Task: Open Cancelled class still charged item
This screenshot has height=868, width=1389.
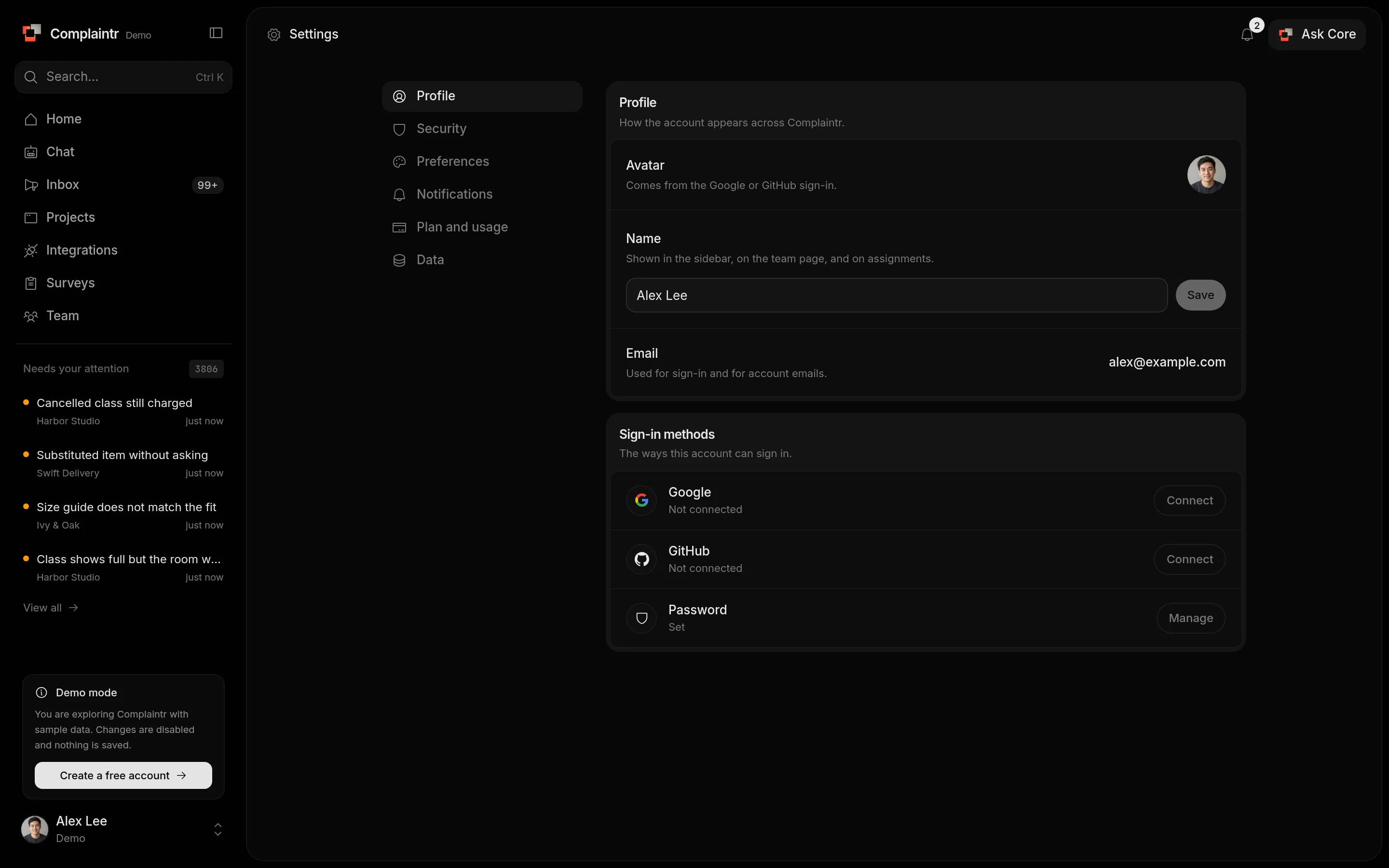Action: pyautogui.click(x=123, y=411)
